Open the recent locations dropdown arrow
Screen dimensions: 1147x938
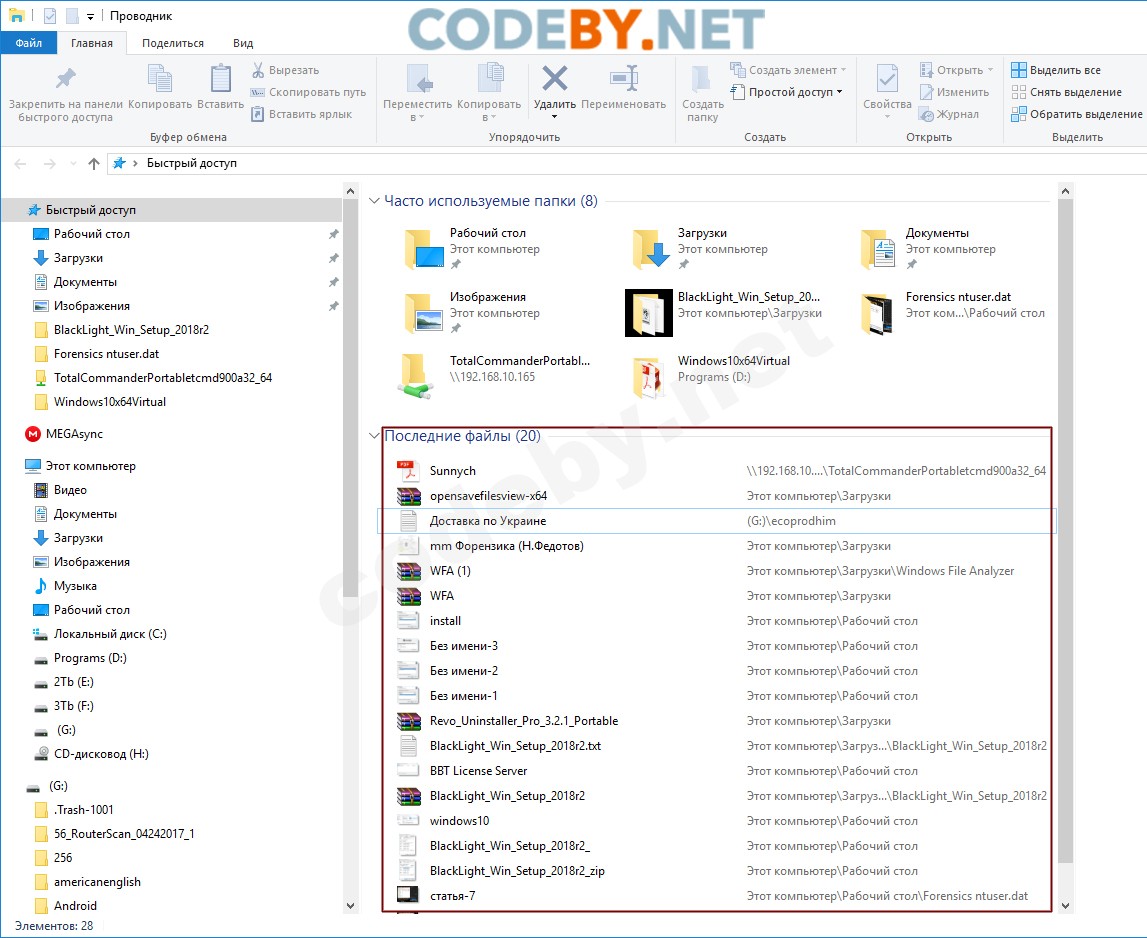pos(73,163)
